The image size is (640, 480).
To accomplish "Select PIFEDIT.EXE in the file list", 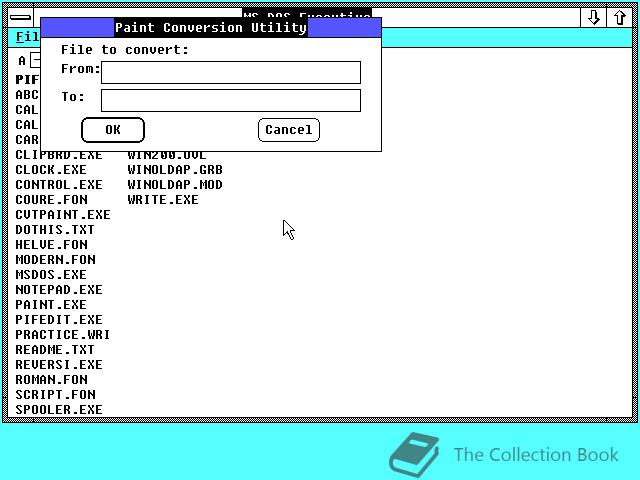I will [59, 320].
